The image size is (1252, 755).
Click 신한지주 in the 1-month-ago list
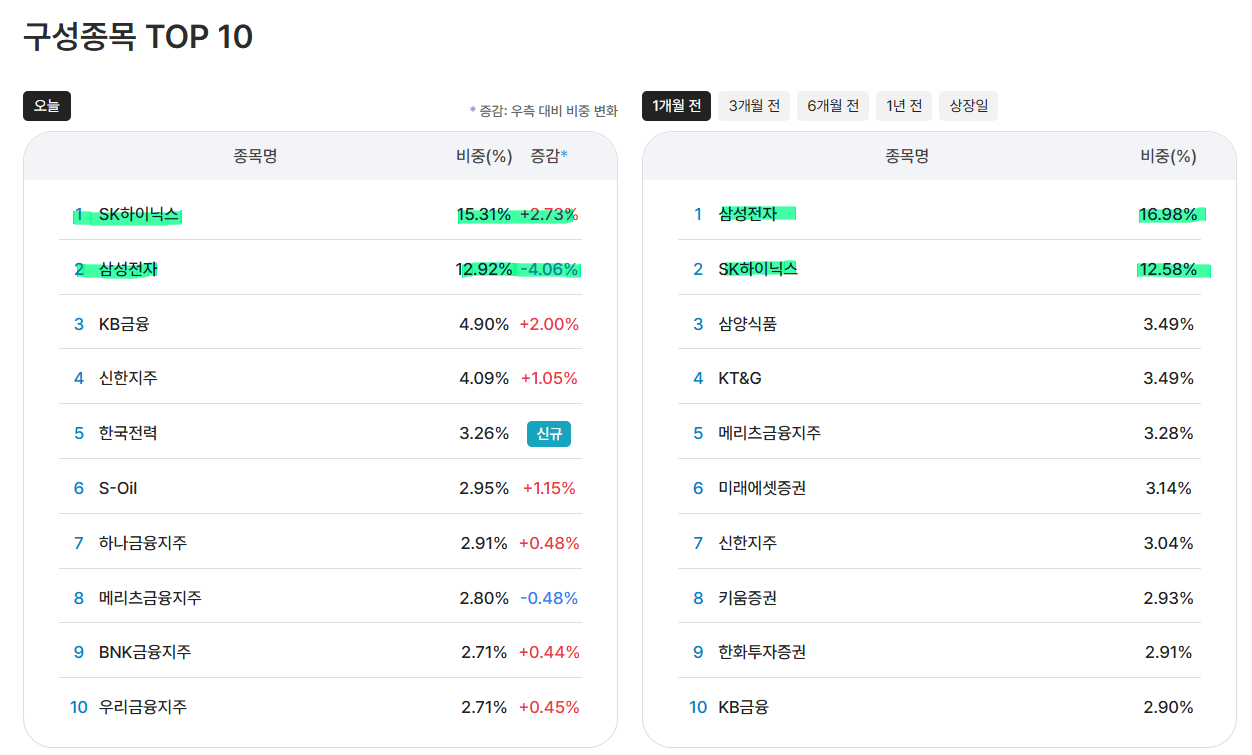tap(748, 544)
